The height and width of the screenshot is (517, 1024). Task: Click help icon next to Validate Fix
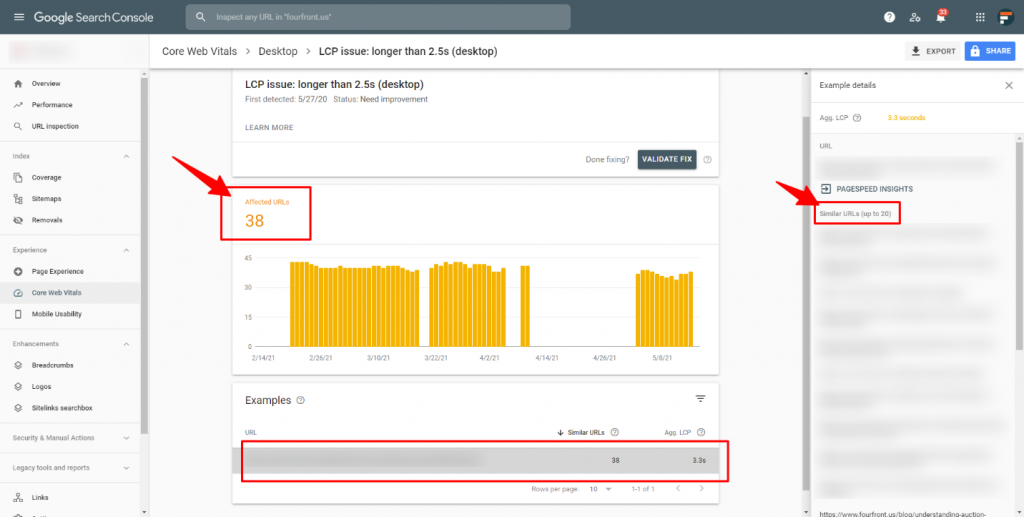[x=707, y=159]
